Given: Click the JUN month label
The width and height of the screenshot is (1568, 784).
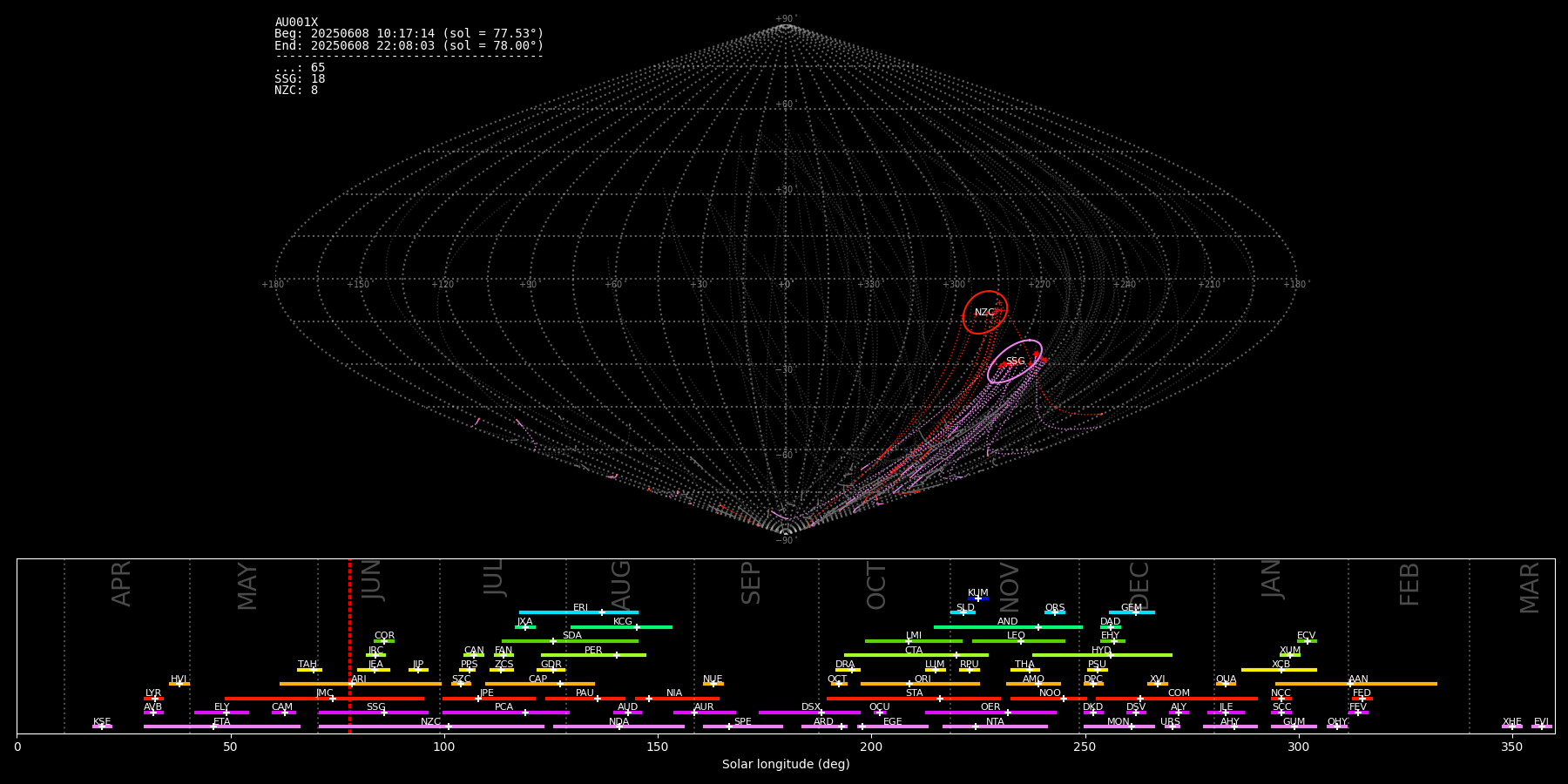Looking at the screenshot, I should coord(372,581).
